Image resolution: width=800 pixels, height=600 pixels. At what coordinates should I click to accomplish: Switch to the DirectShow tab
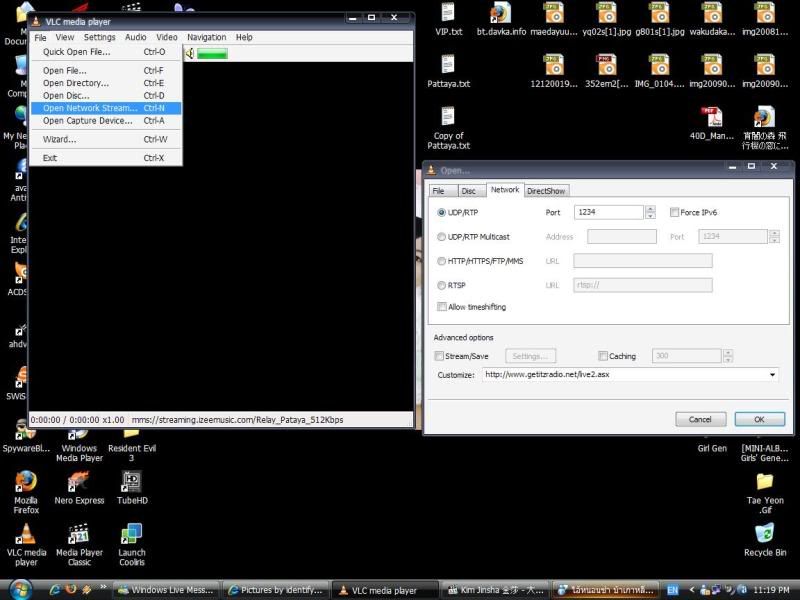pyautogui.click(x=546, y=191)
